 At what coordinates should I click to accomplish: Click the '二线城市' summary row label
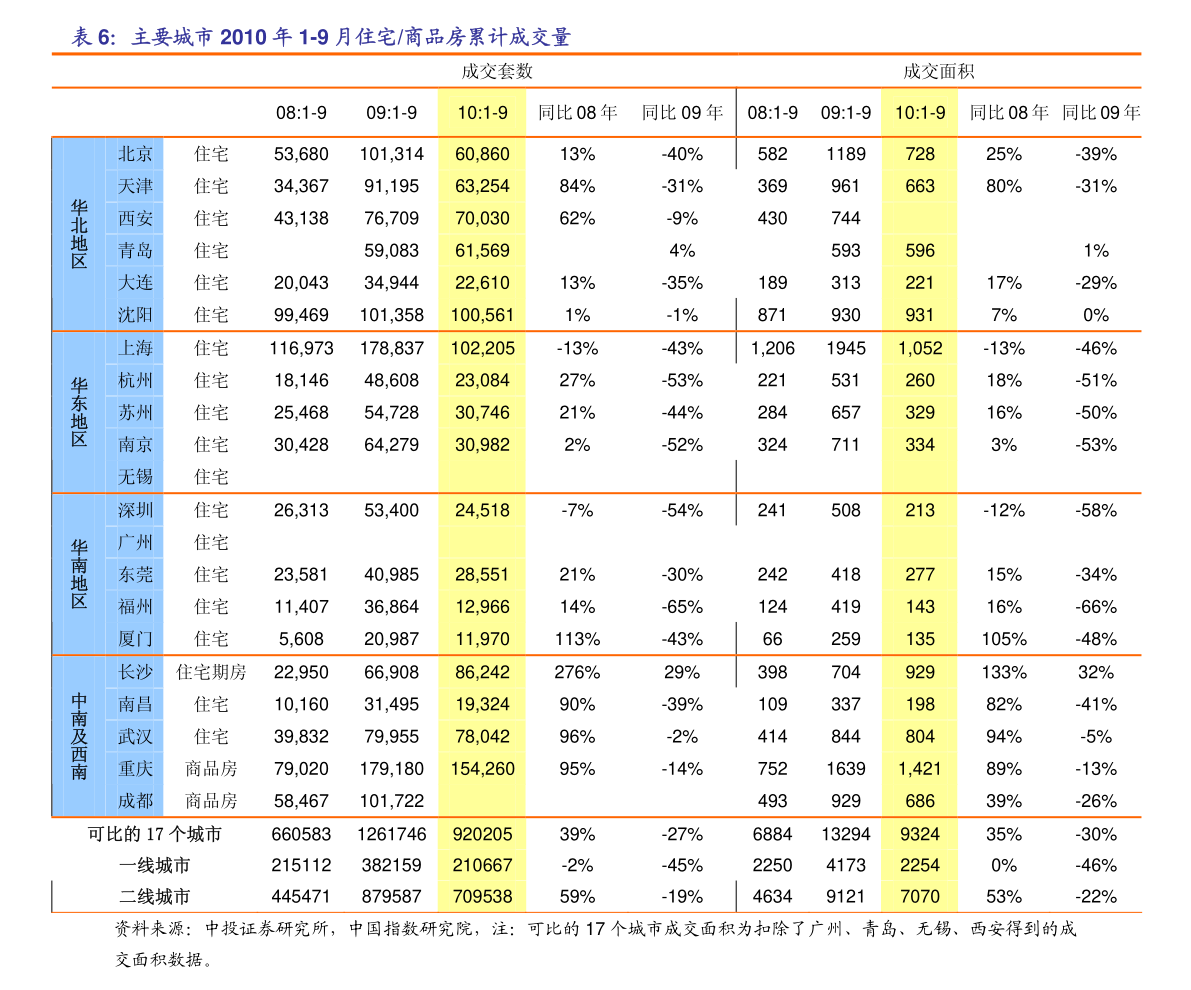coord(154,897)
